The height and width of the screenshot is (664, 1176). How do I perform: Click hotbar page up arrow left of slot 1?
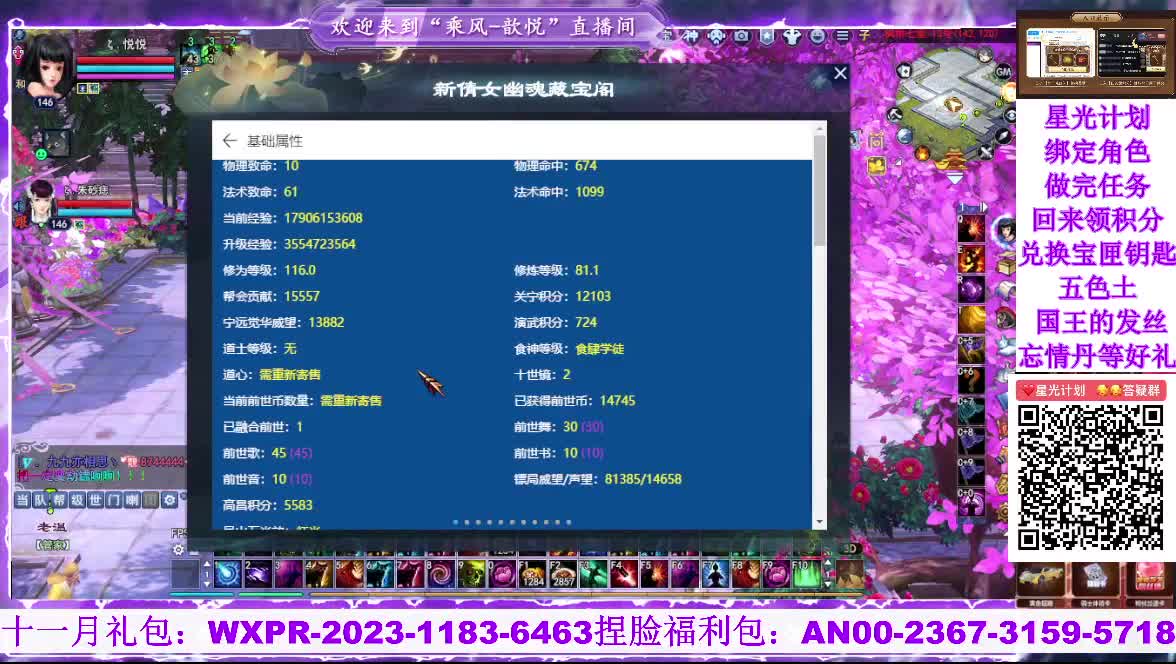click(x=207, y=564)
